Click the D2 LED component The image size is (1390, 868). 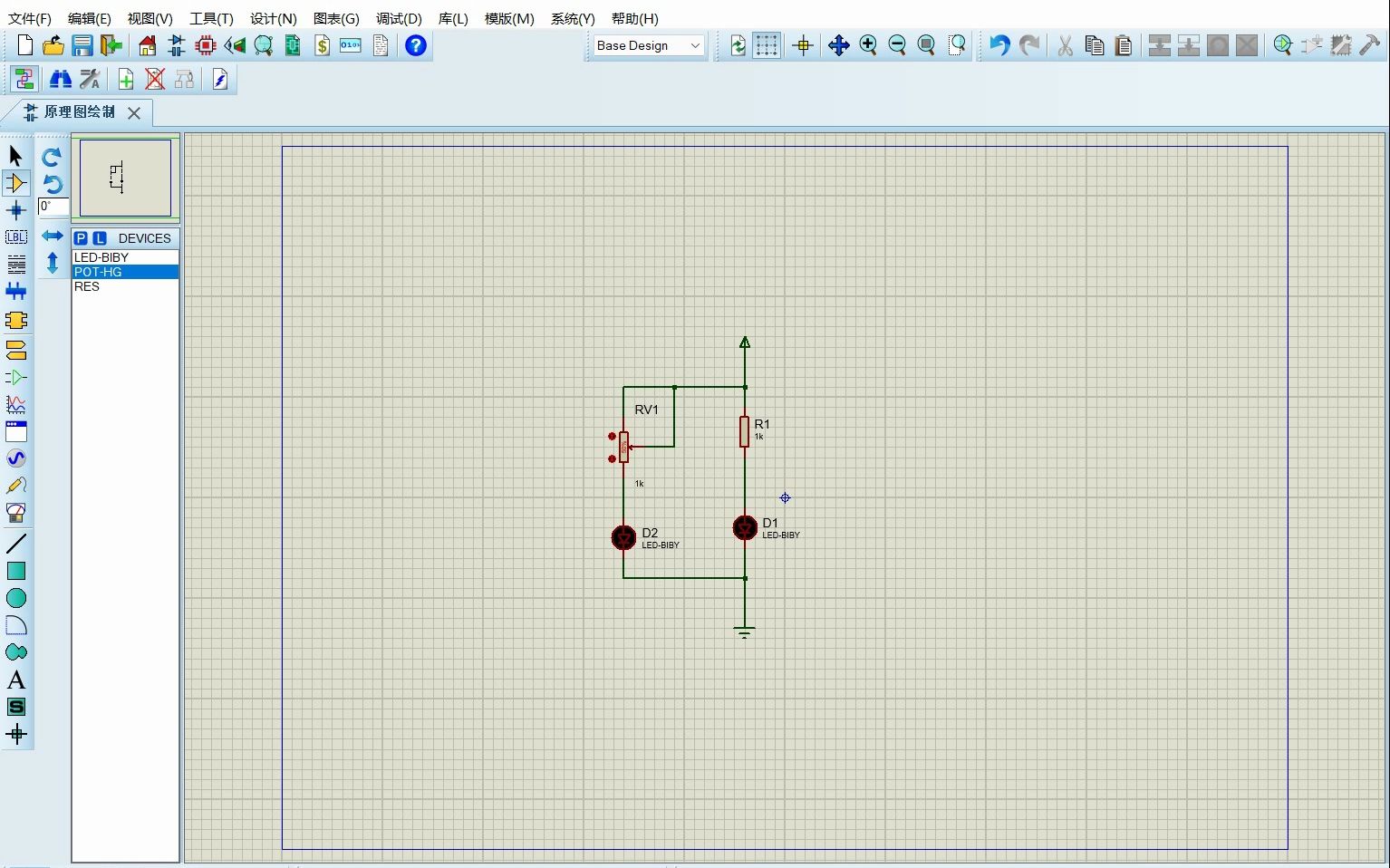coord(623,537)
